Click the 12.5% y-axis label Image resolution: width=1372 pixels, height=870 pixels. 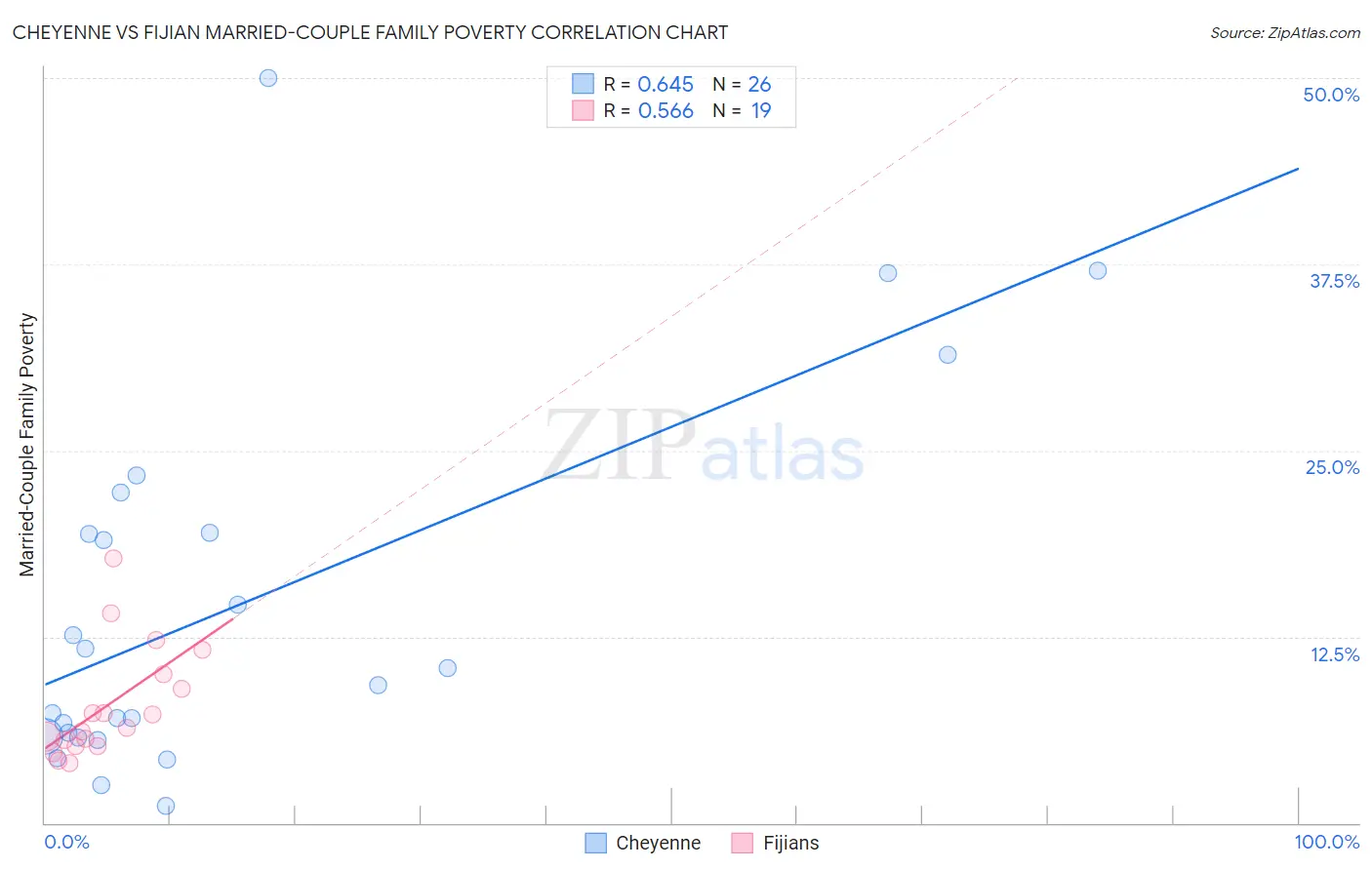tap(1334, 654)
